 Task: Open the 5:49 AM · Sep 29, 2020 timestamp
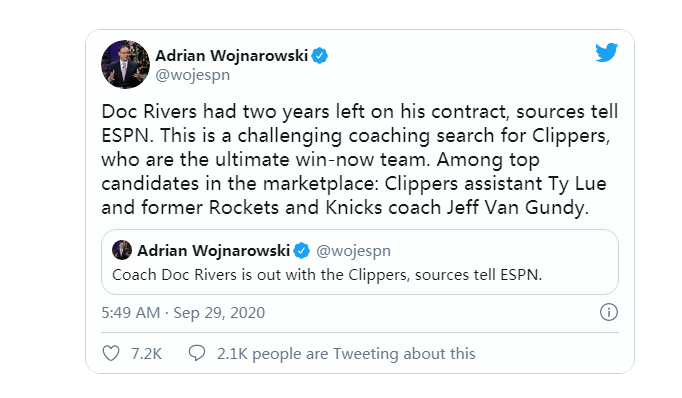(x=183, y=313)
